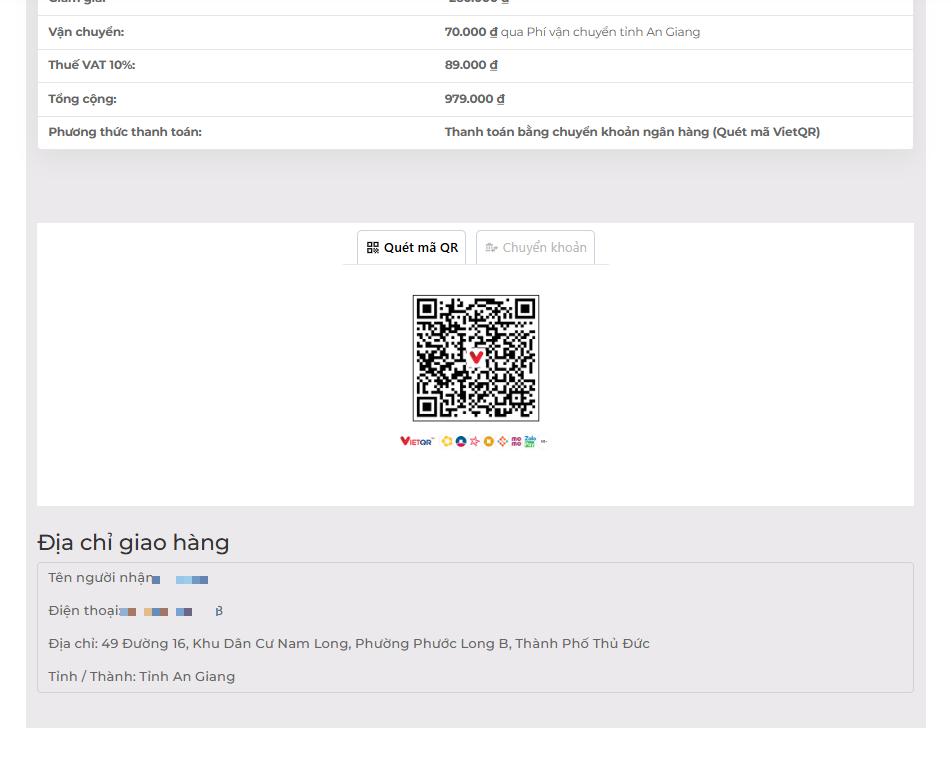Click the red Napas star icon

click(475, 440)
